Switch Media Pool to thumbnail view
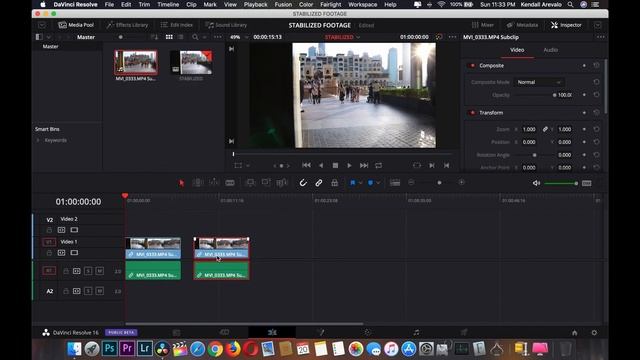640x360 pixels. tap(169, 37)
